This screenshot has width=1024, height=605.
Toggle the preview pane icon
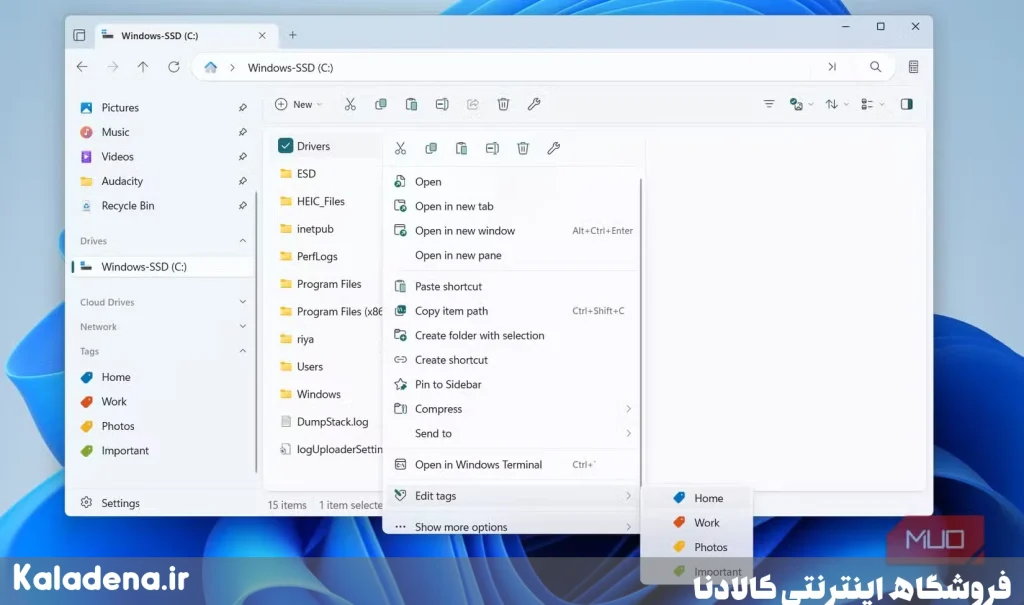[x=906, y=105]
